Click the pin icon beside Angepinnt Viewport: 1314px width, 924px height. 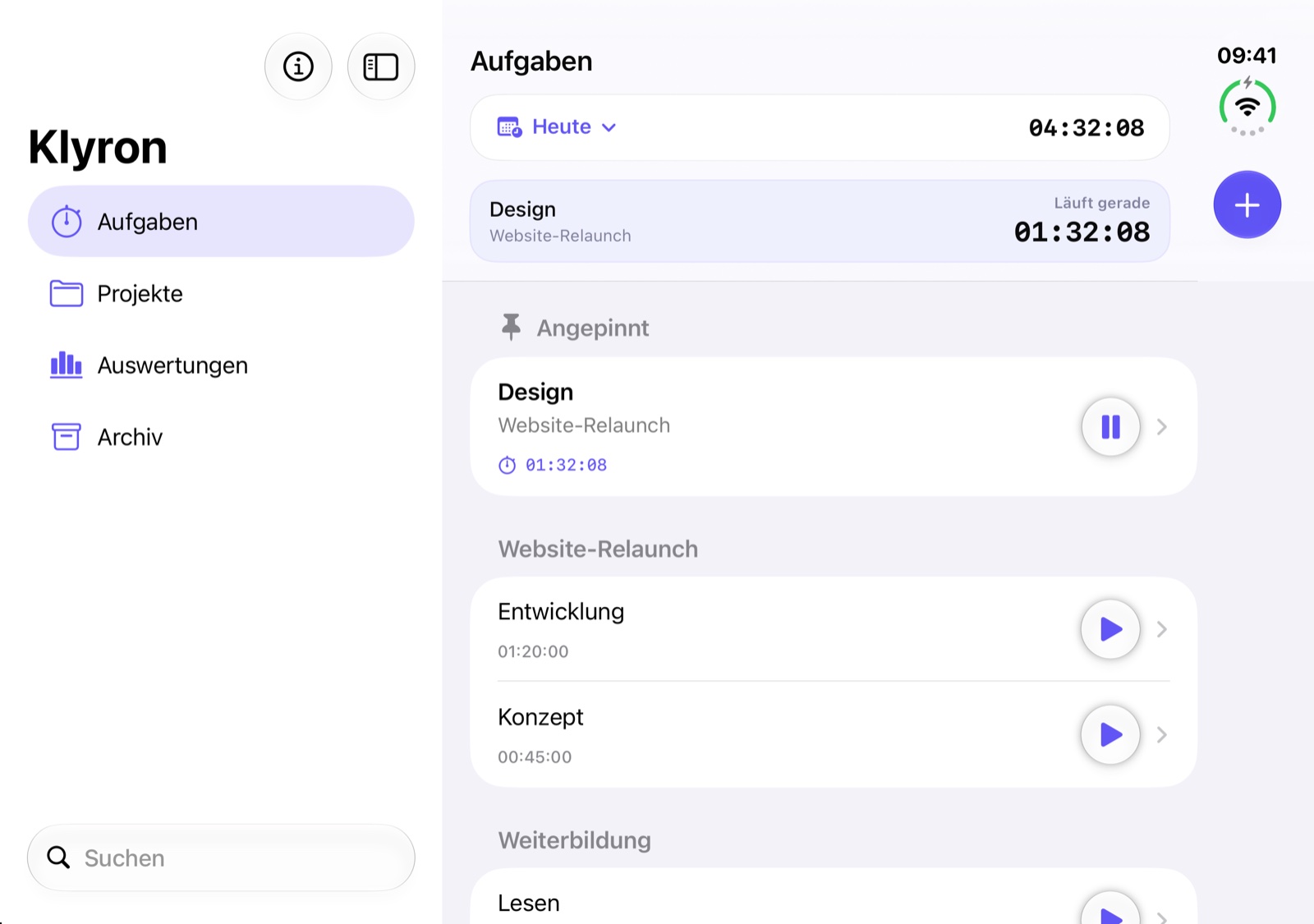point(511,327)
